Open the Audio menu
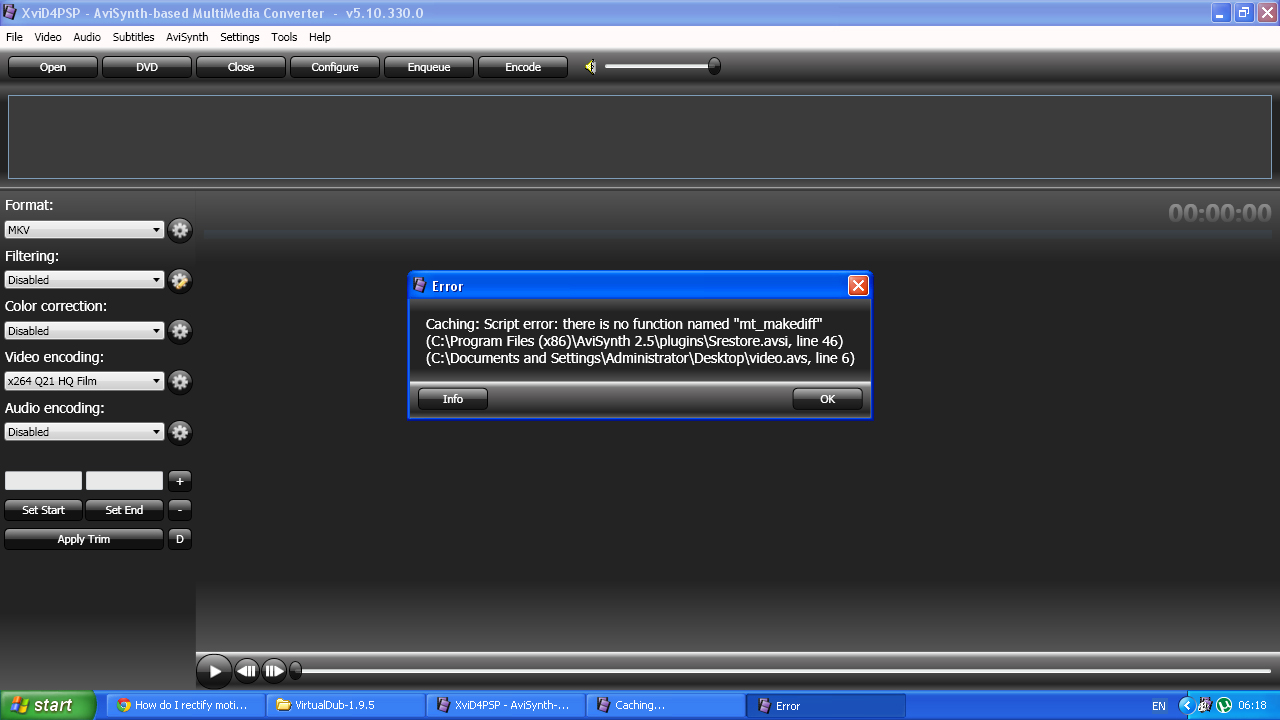The height and width of the screenshot is (720, 1280). tap(87, 37)
